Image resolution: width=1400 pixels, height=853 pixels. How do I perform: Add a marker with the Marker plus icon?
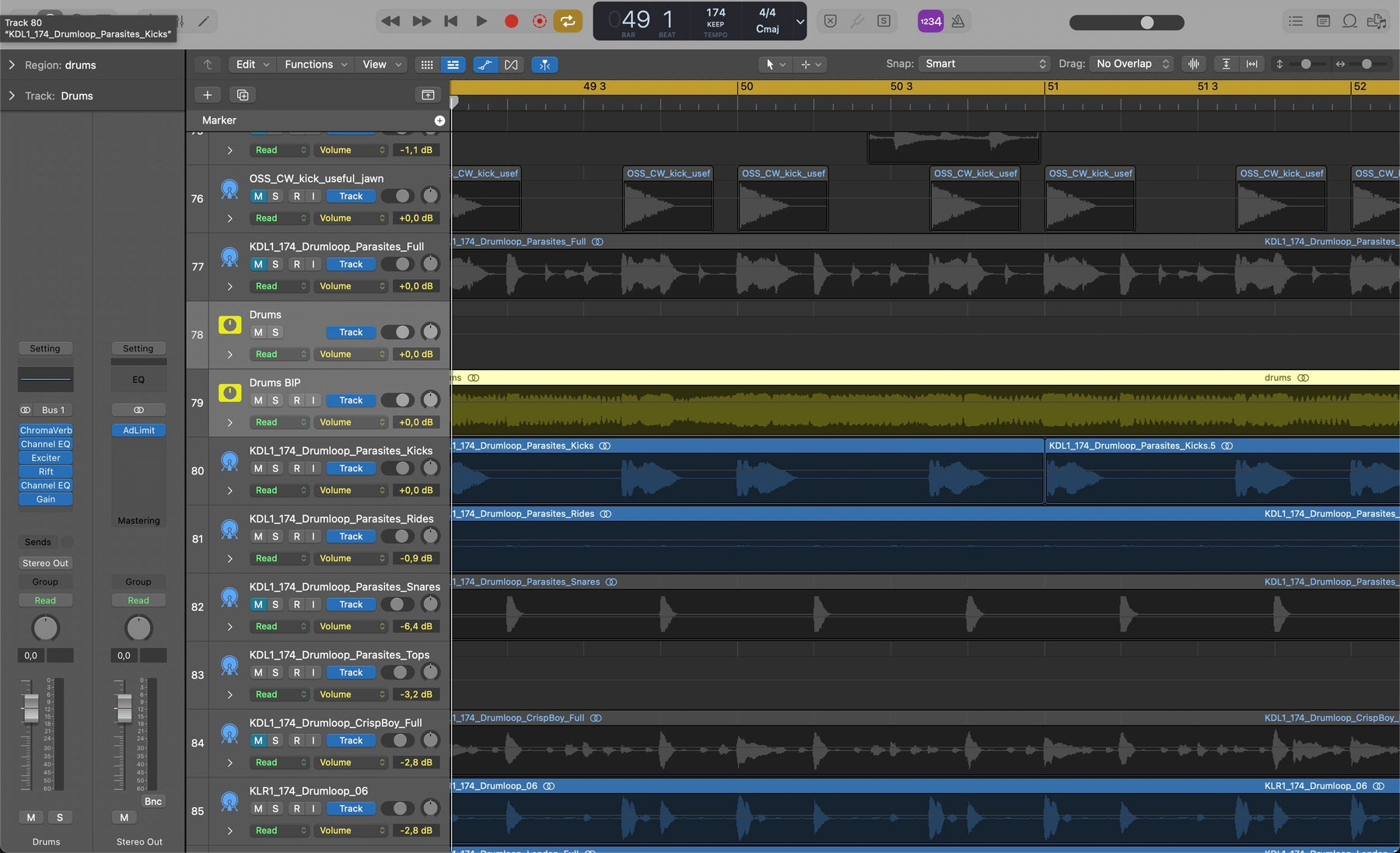439,121
